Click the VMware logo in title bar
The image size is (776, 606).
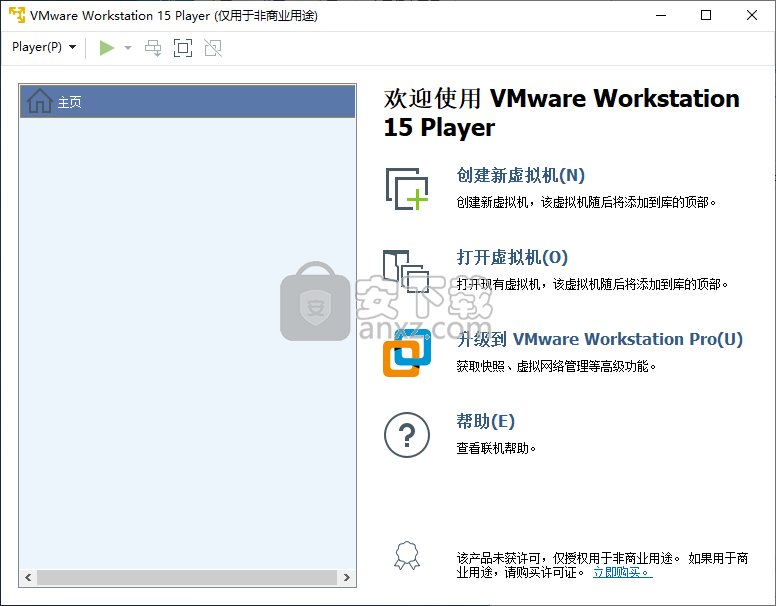(17, 15)
